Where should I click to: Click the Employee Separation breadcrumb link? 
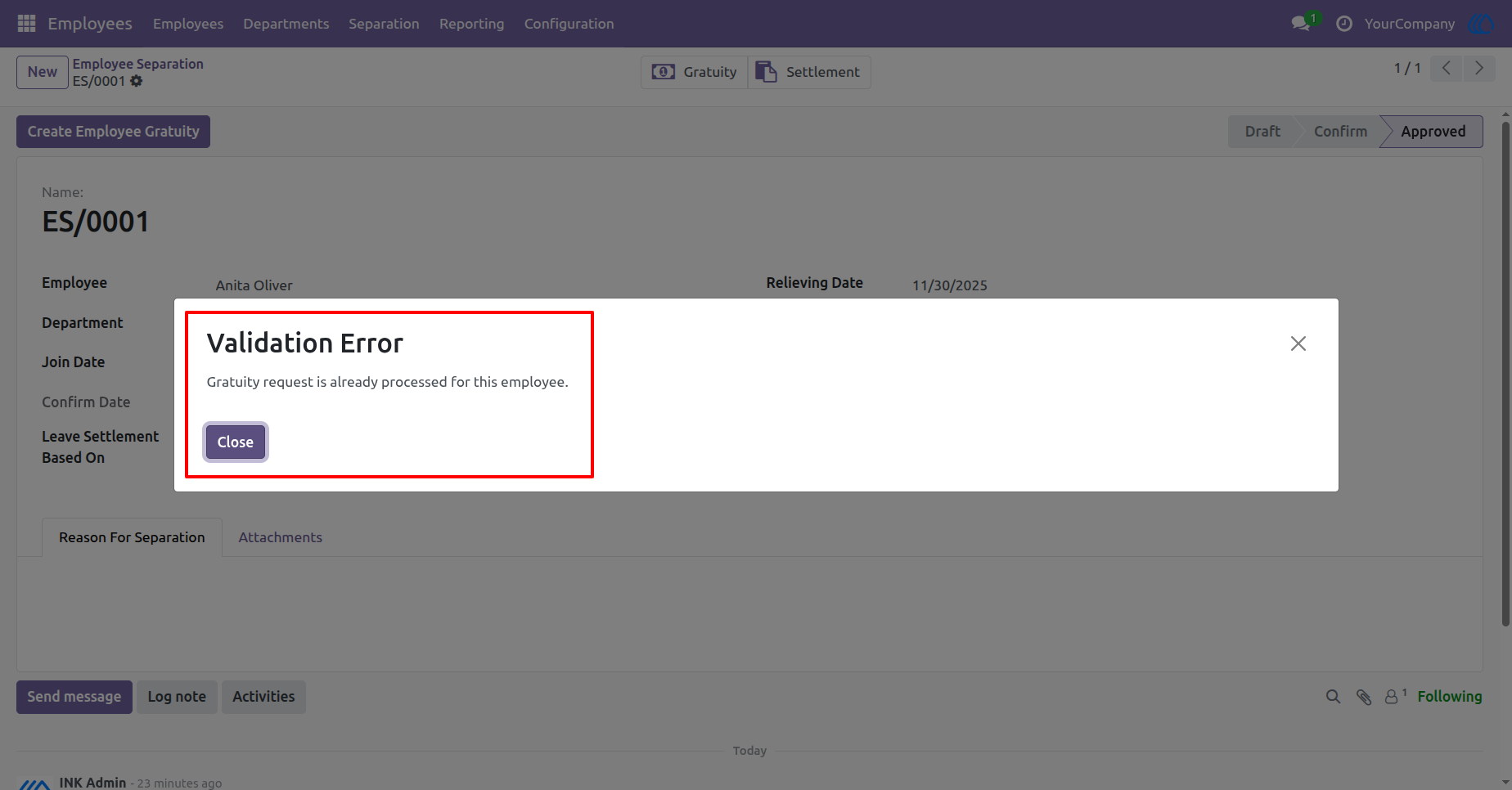[138, 64]
